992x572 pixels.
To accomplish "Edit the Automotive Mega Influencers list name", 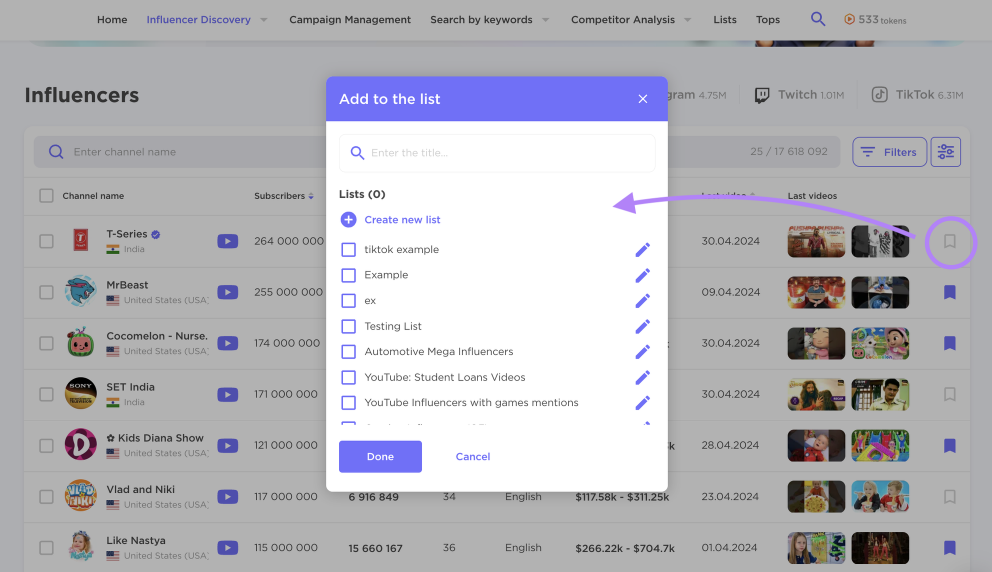I will pos(643,352).
